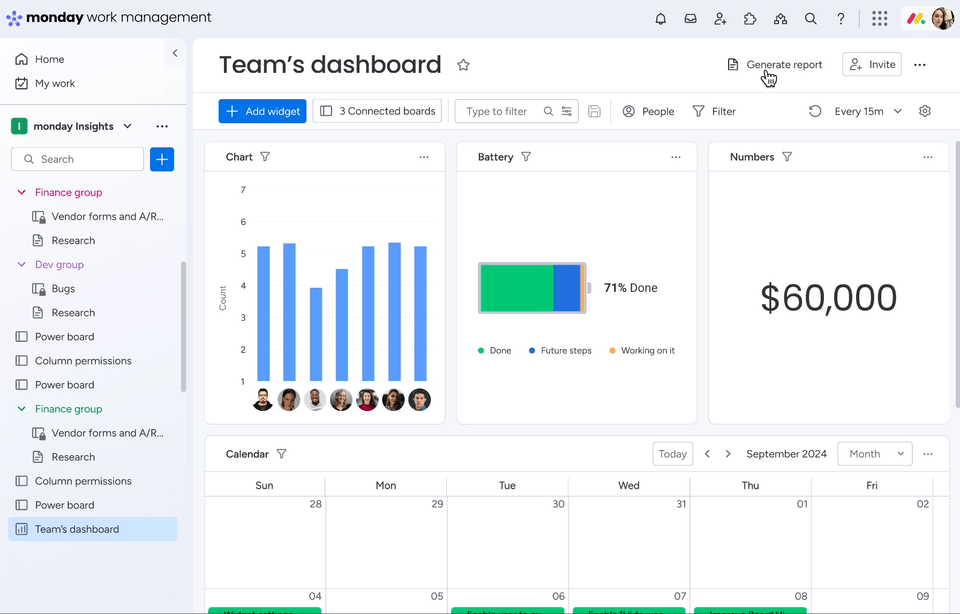The image size is (960, 614).
Task: Open the Chart widget three-dot menu
Action: [x=424, y=157]
